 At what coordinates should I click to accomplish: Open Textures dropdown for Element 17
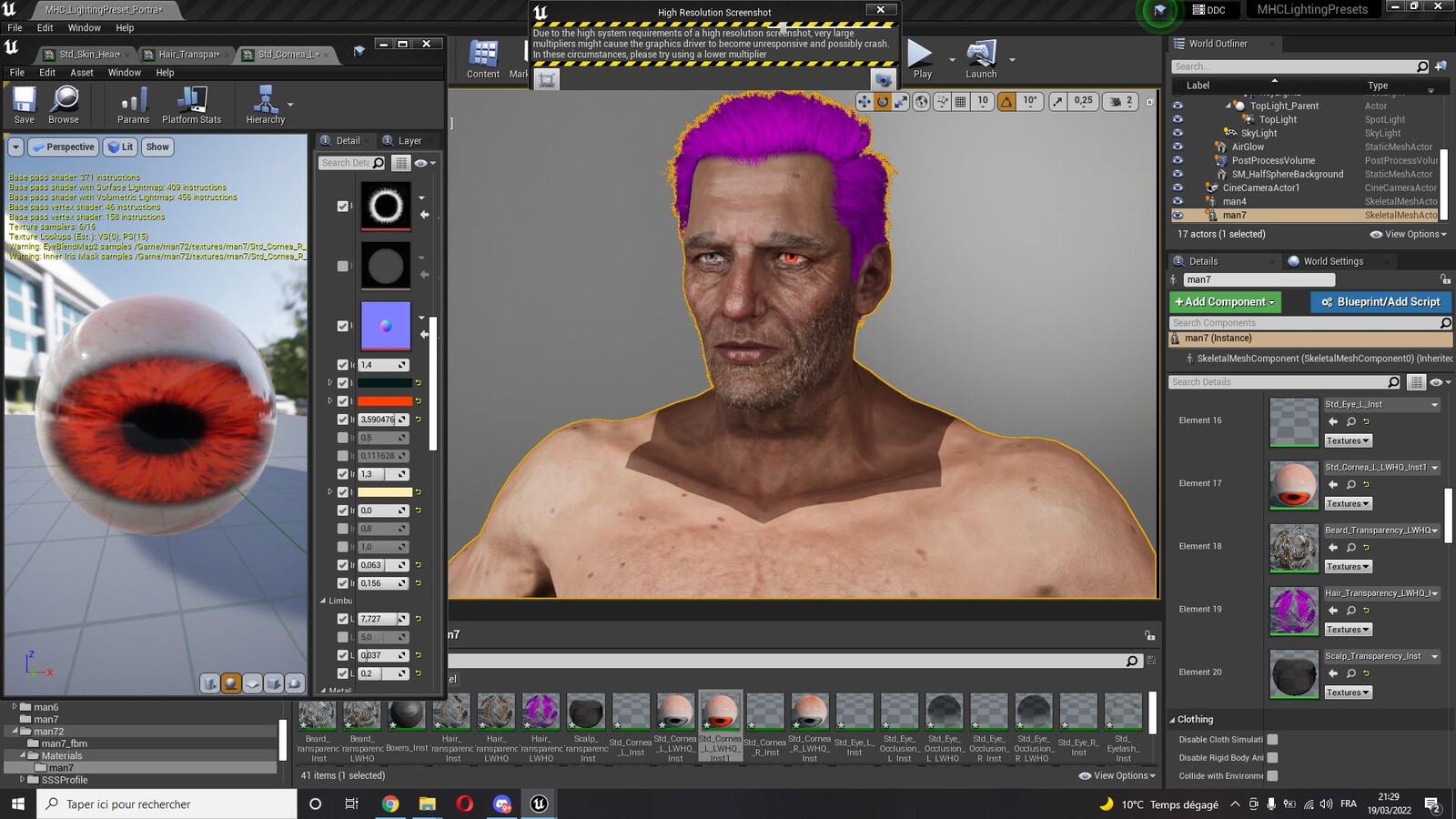[1348, 503]
